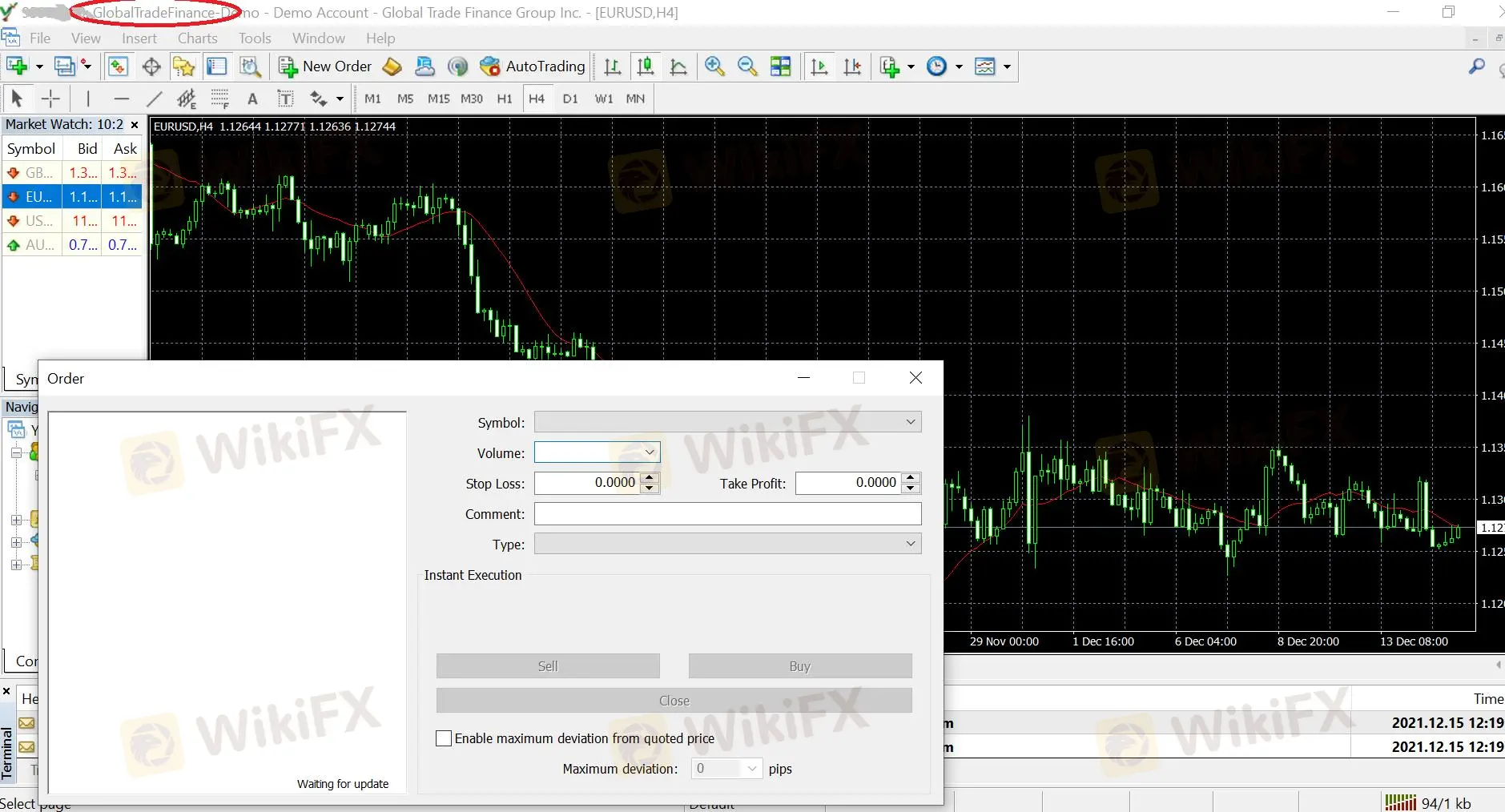Click the Buy button
Image resolution: width=1505 pixels, height=812 pixels.
tap(799, 666)
